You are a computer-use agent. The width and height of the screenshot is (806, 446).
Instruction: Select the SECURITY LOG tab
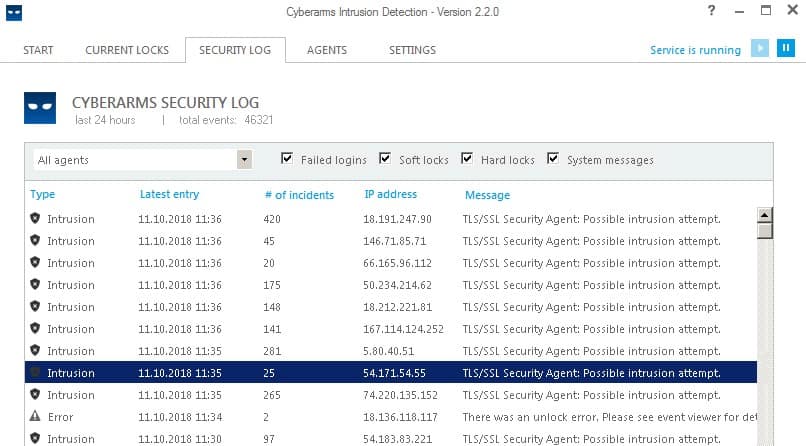[x=235, y=50]
